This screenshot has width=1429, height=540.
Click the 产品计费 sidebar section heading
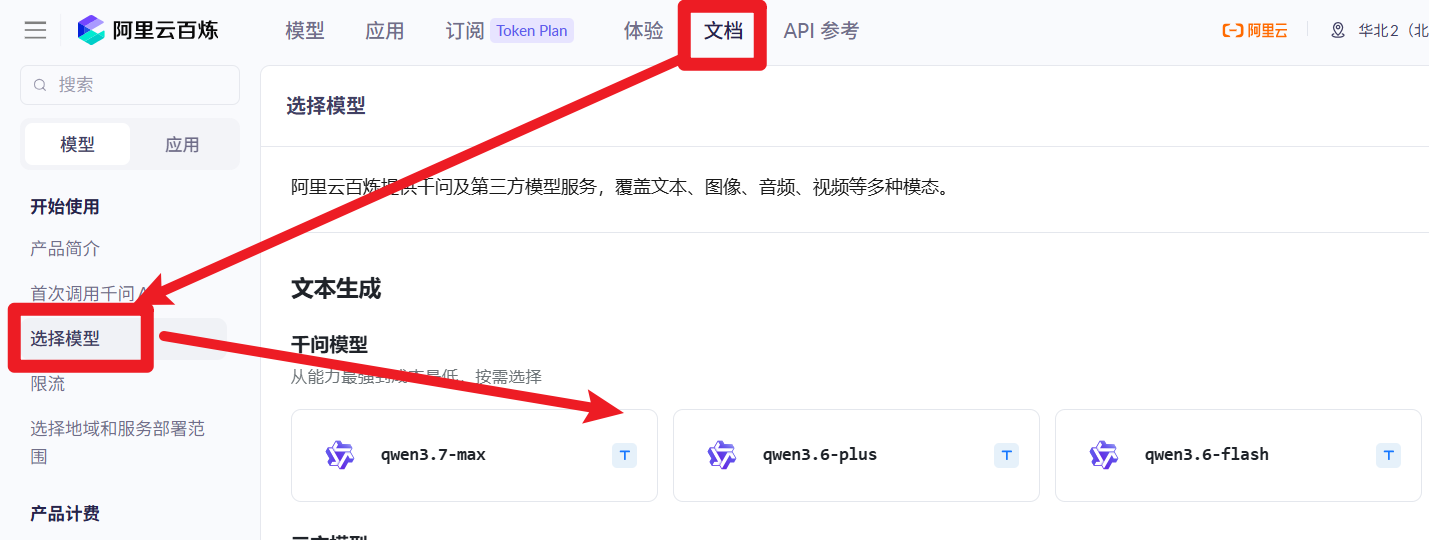pyautogui.click(x=65, y=514)
